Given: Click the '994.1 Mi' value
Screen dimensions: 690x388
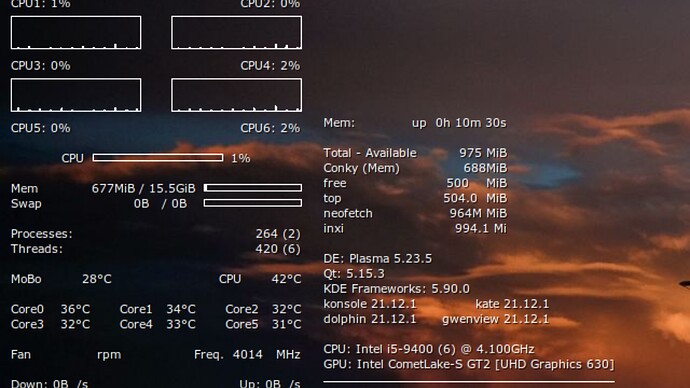Looking at the screenshot, I should (481, 228).
